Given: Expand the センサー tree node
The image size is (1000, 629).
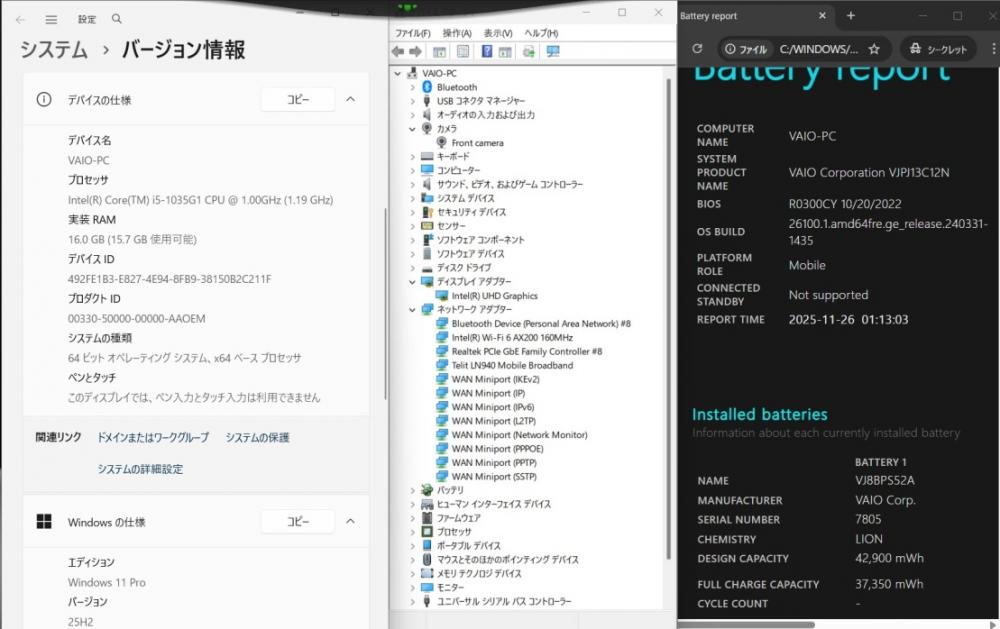Looking at the screenshot, I should click(x=413, y=226).
